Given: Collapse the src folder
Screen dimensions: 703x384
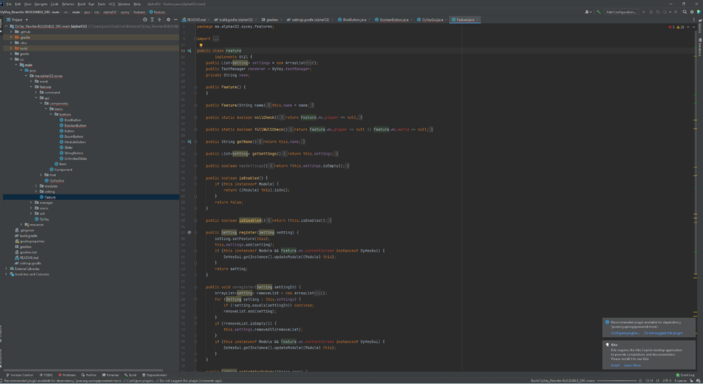Looking at the screenshot, I should click(x=11, y=59).
